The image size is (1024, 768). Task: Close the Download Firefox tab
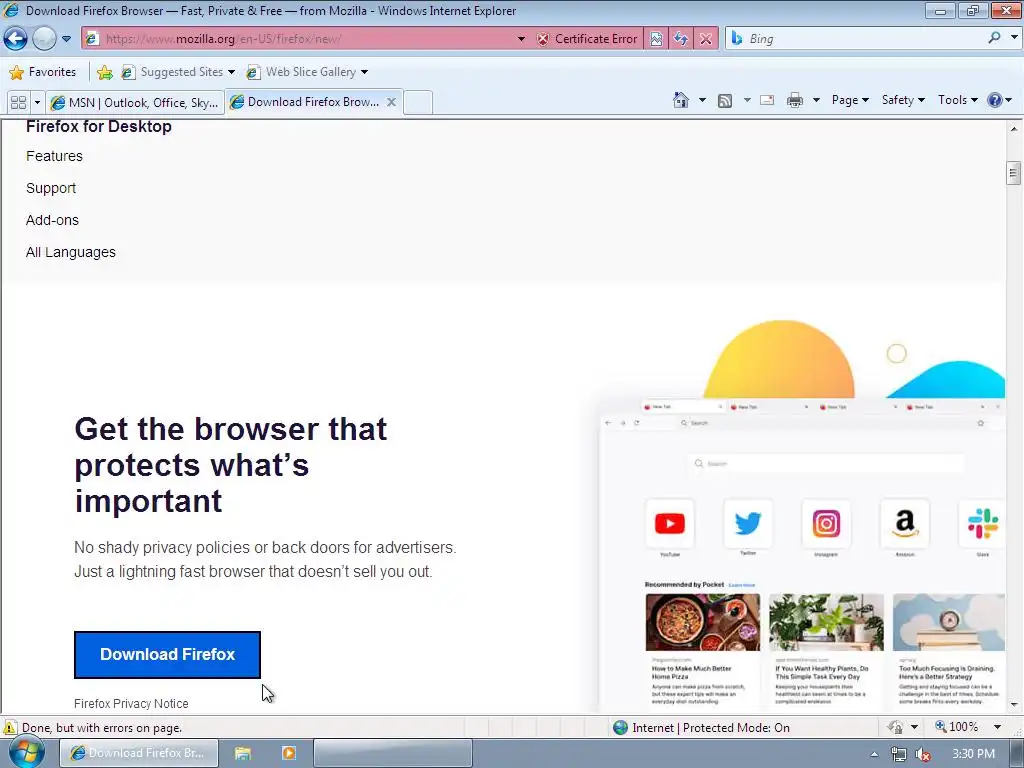pos(391,102)
